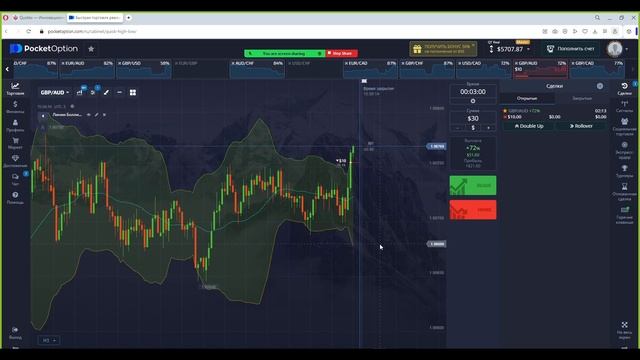The width and height of the screenshot is (640, 360).
Task: Open the Trades history icon in right sidebar
Action: pos(624,89)
